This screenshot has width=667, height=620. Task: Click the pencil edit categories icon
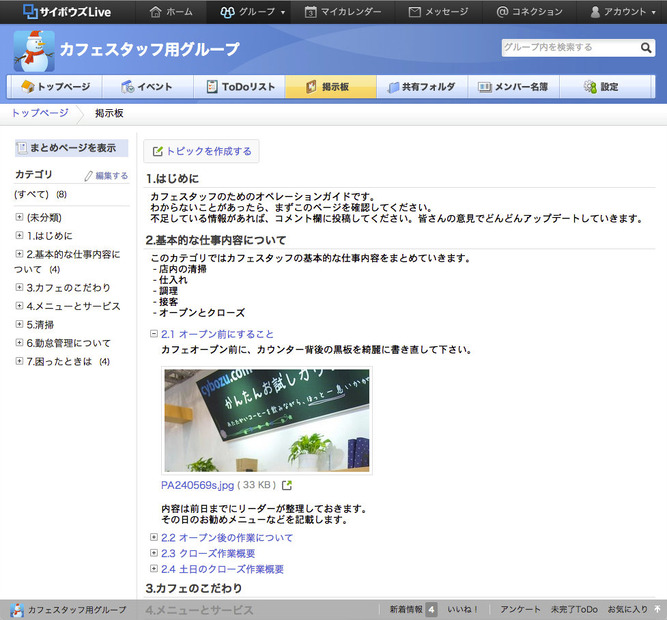[x=88, y=176]
